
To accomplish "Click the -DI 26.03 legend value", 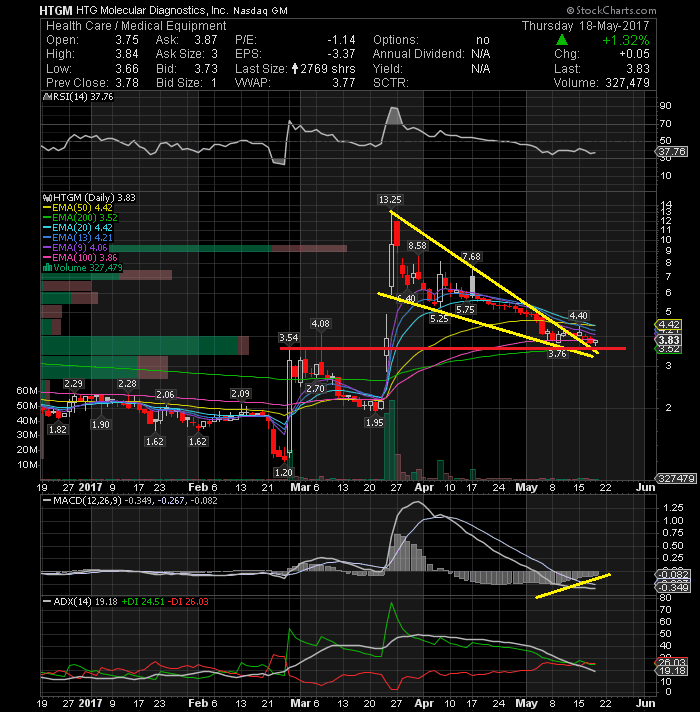I will (188, 602).
